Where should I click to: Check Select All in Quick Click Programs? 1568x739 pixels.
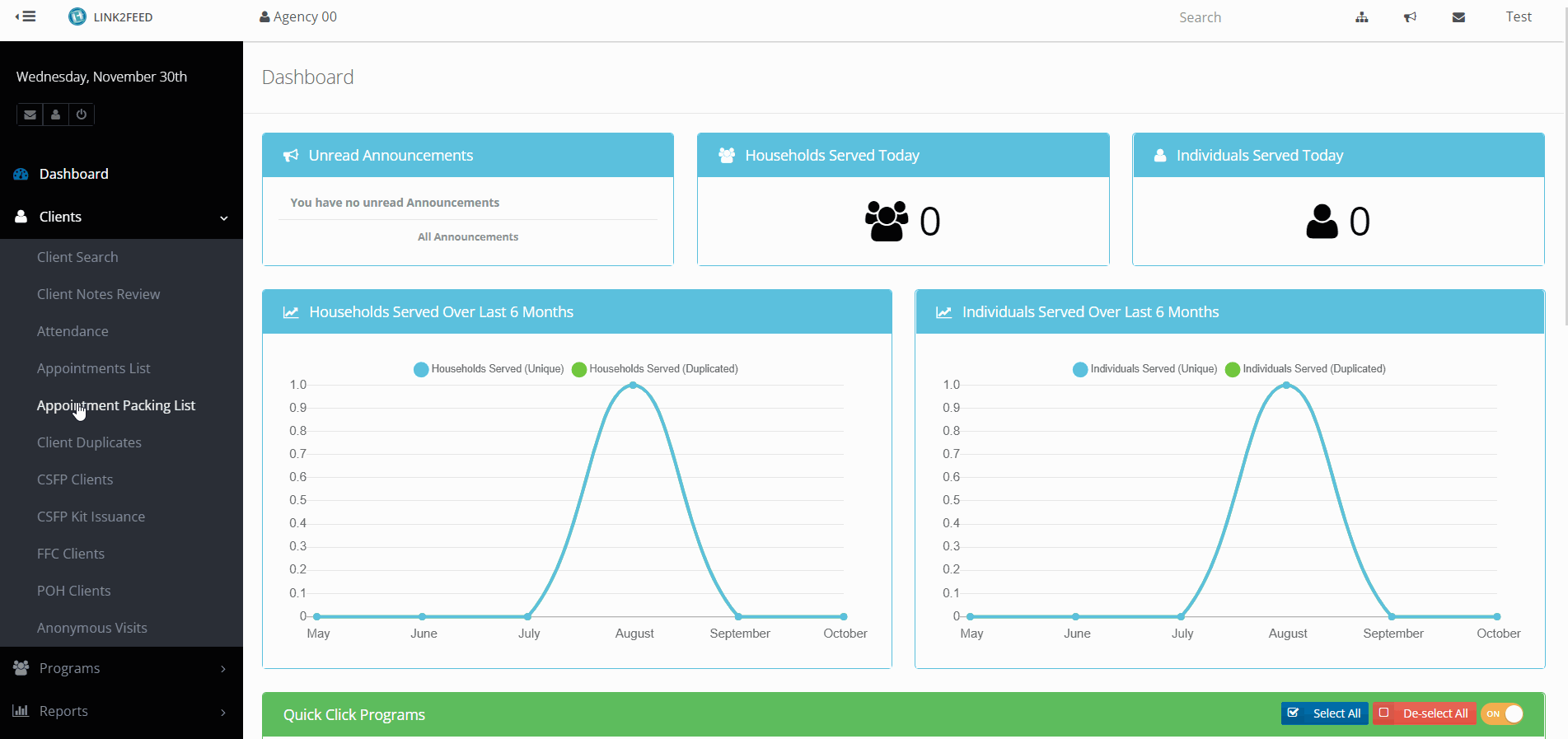(x=1325, y=713)
